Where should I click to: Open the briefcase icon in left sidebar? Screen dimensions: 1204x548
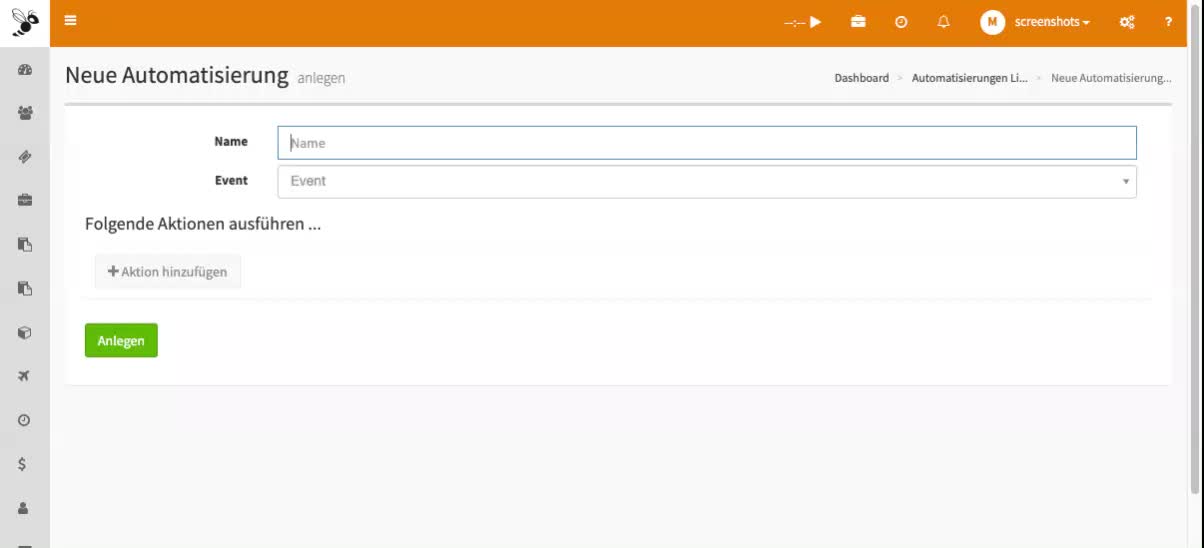(25, 200)
